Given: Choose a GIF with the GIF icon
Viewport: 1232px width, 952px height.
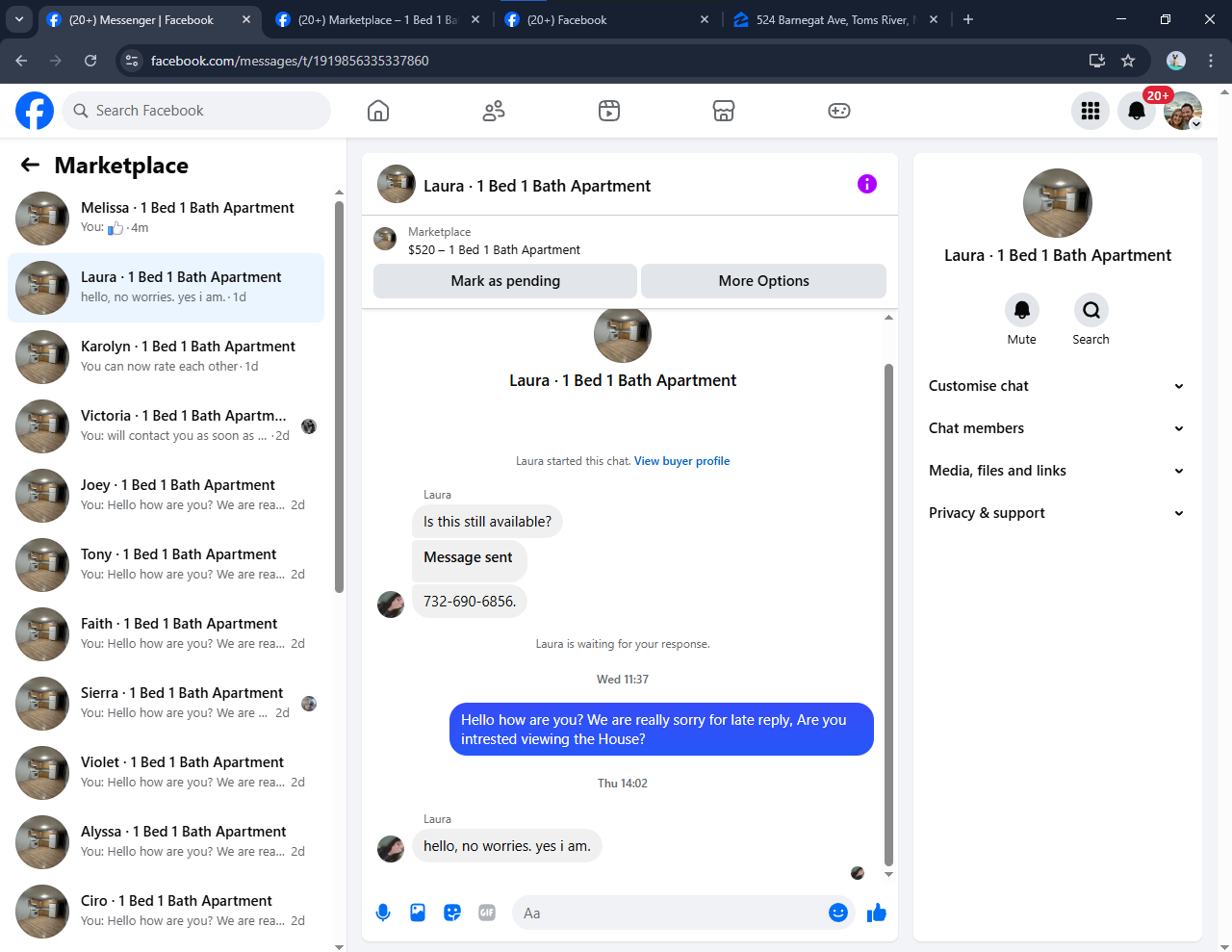Looking at the screenshot, I should (487, 913).
